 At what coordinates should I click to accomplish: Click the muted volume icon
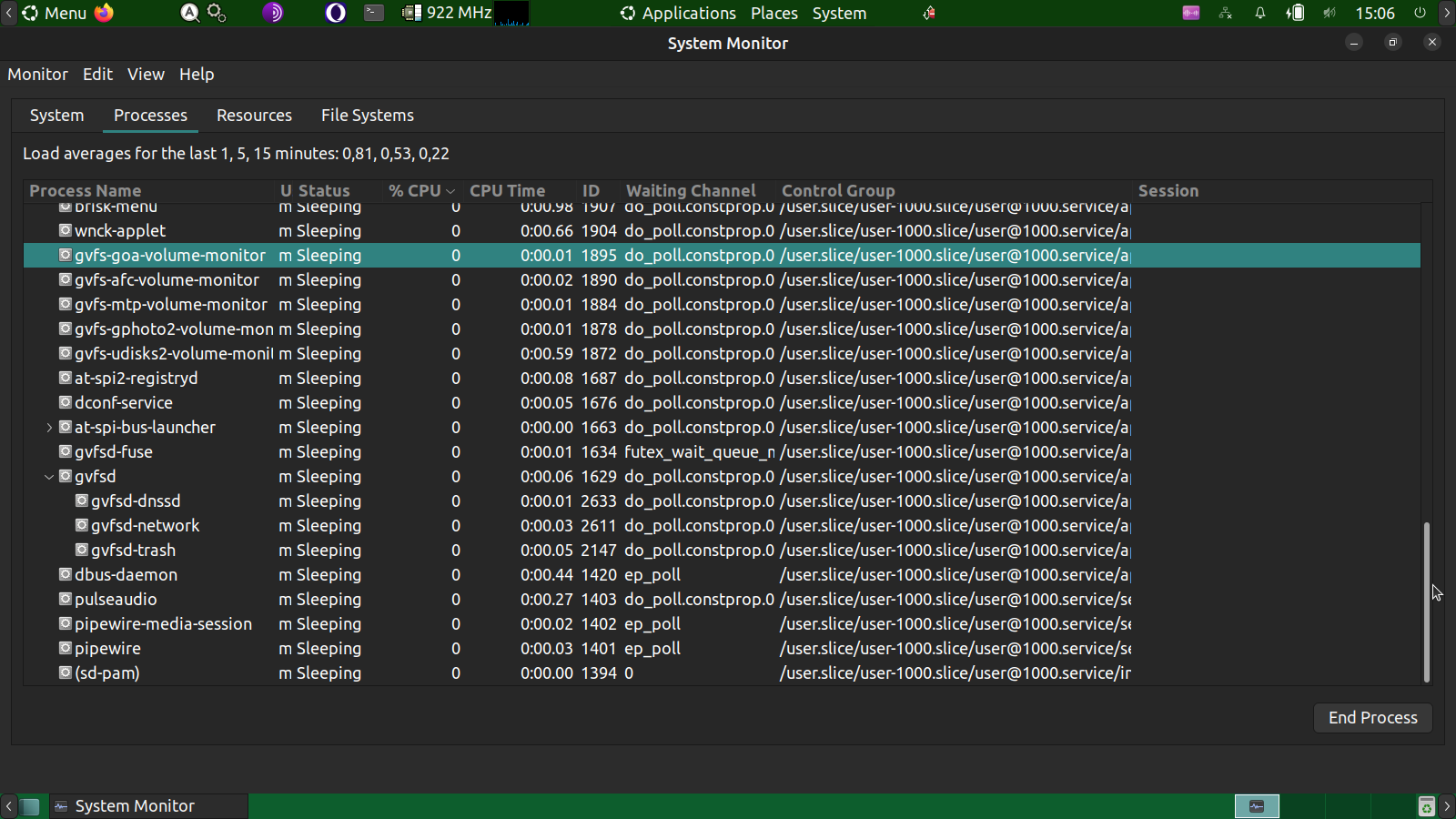[x=1330, y=13]
